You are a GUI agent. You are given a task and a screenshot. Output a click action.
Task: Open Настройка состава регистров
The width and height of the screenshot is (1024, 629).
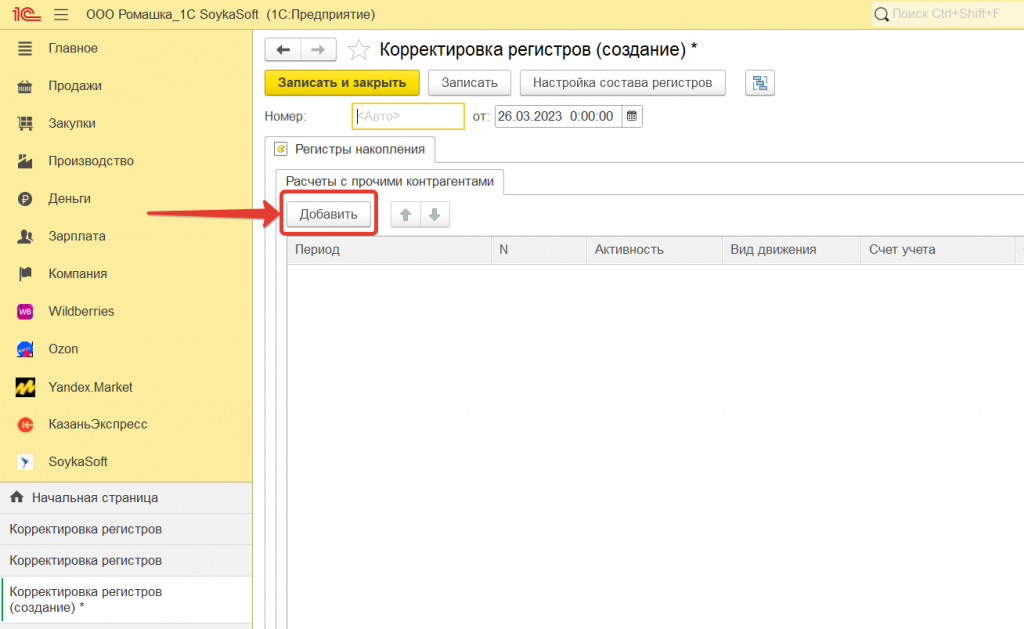pyautogui.click(x=622, y=83)
